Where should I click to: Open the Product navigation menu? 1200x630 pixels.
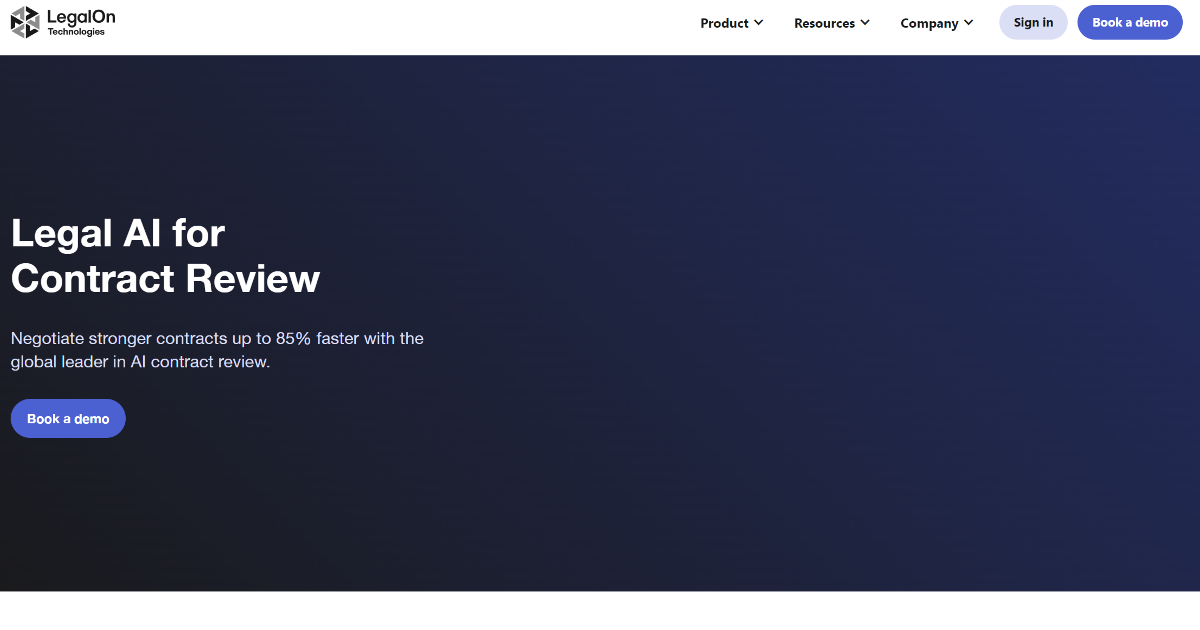725,22
